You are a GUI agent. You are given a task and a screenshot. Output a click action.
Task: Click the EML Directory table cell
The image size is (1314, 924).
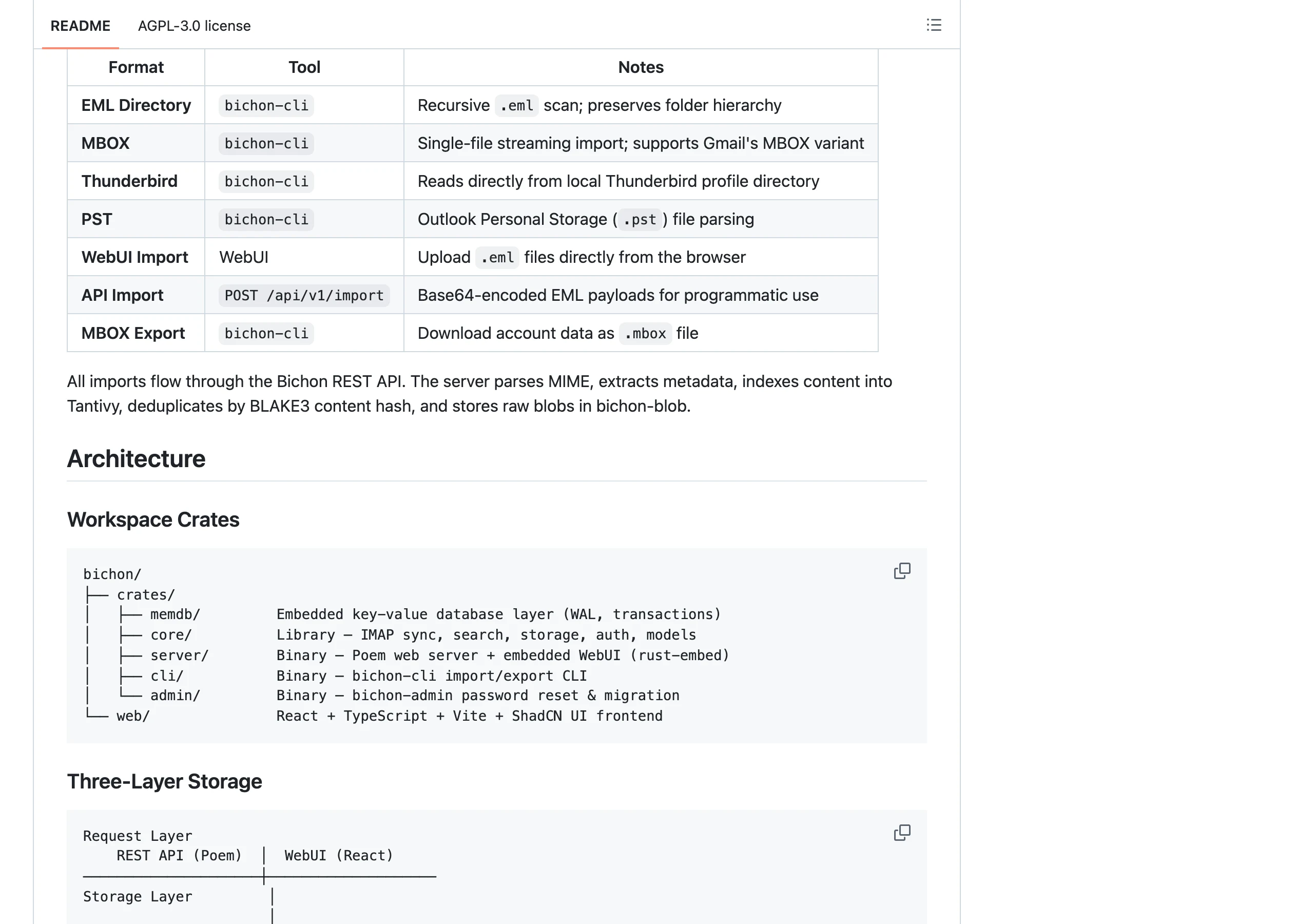(136, 105)
